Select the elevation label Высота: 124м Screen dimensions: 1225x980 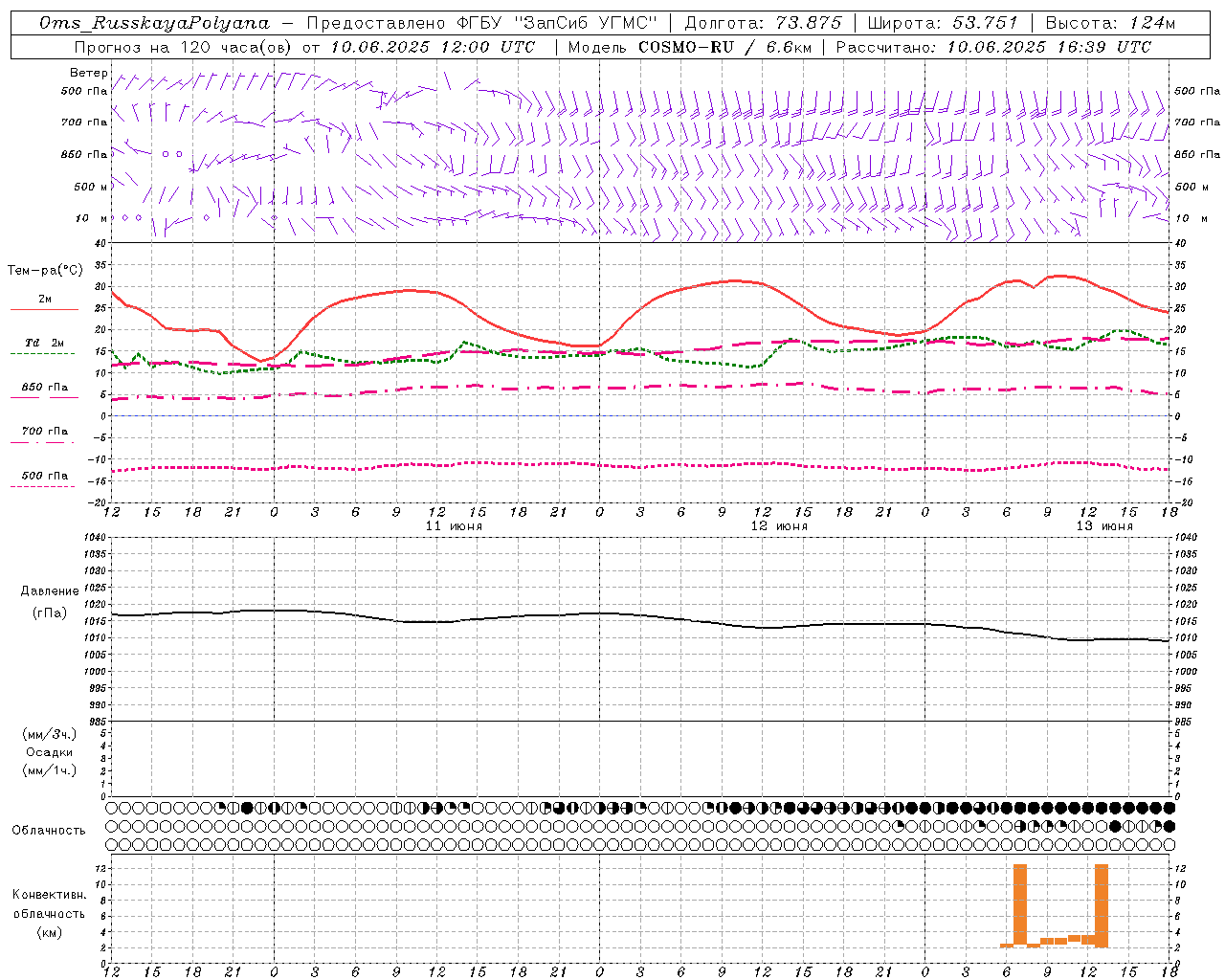tap(1110, 23)
